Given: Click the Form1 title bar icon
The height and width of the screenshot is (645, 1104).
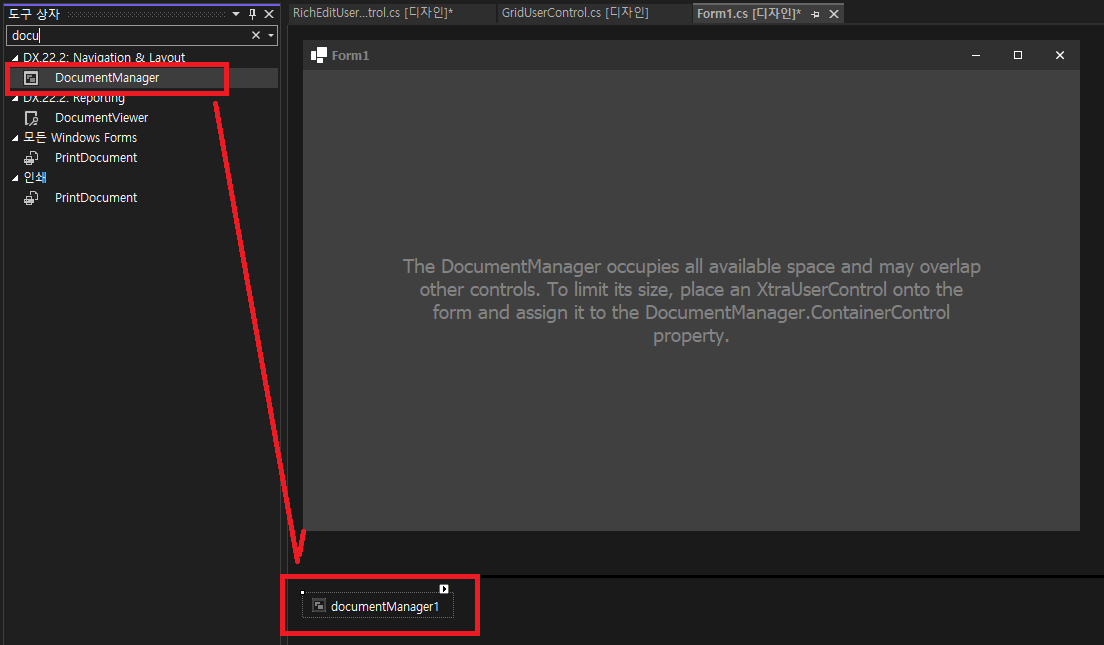Looking at the screenshot, I should pyautogui.click(x=319, y=55).
